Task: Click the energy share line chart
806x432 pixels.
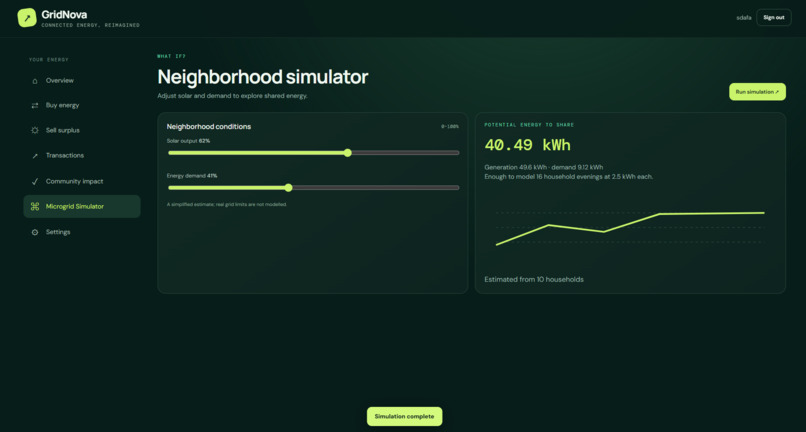Action: click(x=630, y=228)
